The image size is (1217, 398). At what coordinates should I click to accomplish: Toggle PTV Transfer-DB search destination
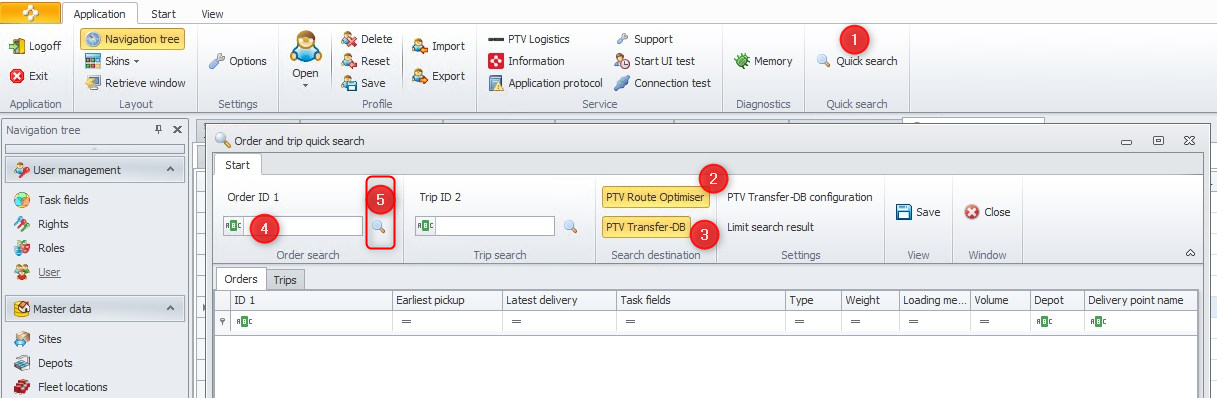(646, 227)
